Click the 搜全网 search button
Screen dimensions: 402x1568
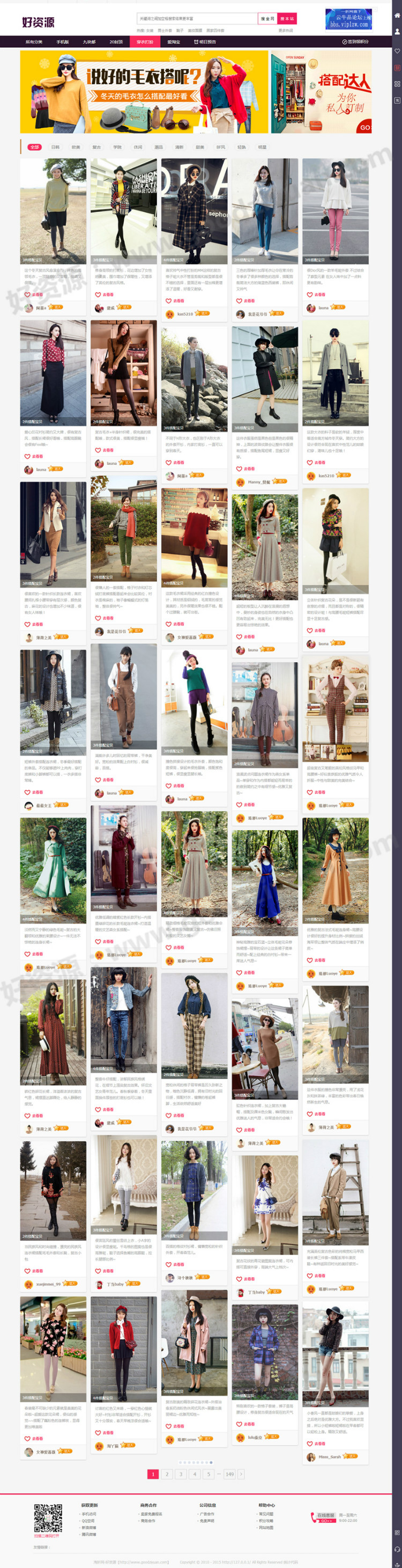(x=267, y=19)
